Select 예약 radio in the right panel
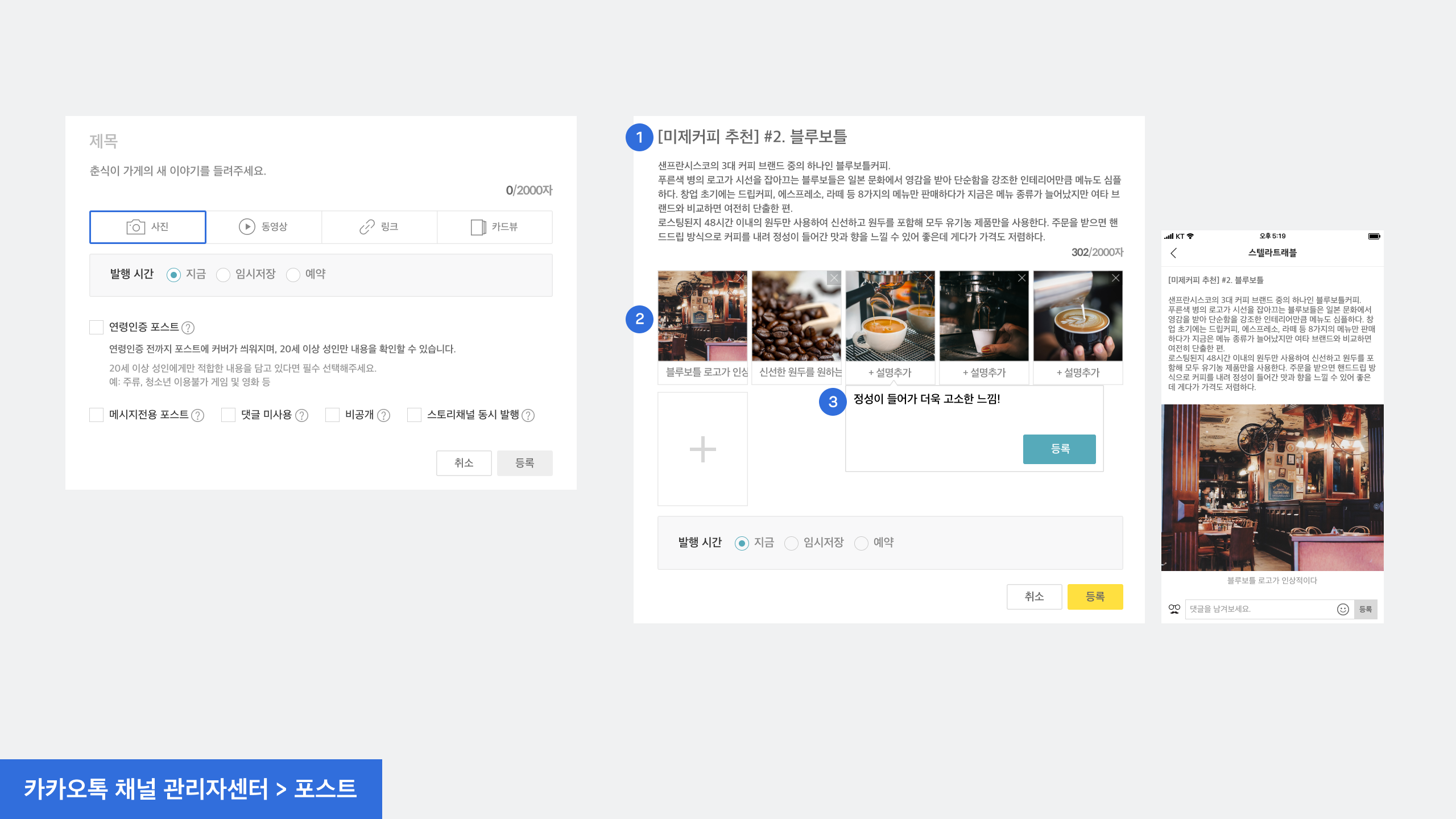This screenshot has height=819, width=1456. 861,543
